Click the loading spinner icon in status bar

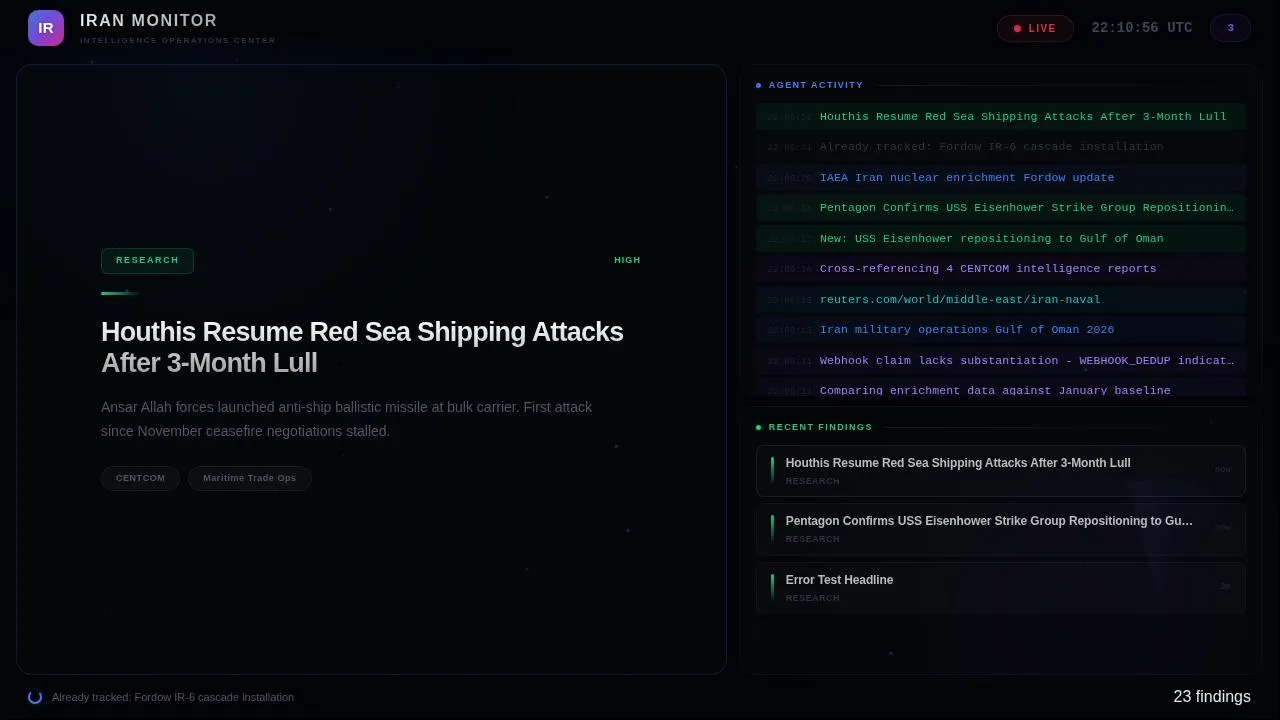click(x=35, y=697)
